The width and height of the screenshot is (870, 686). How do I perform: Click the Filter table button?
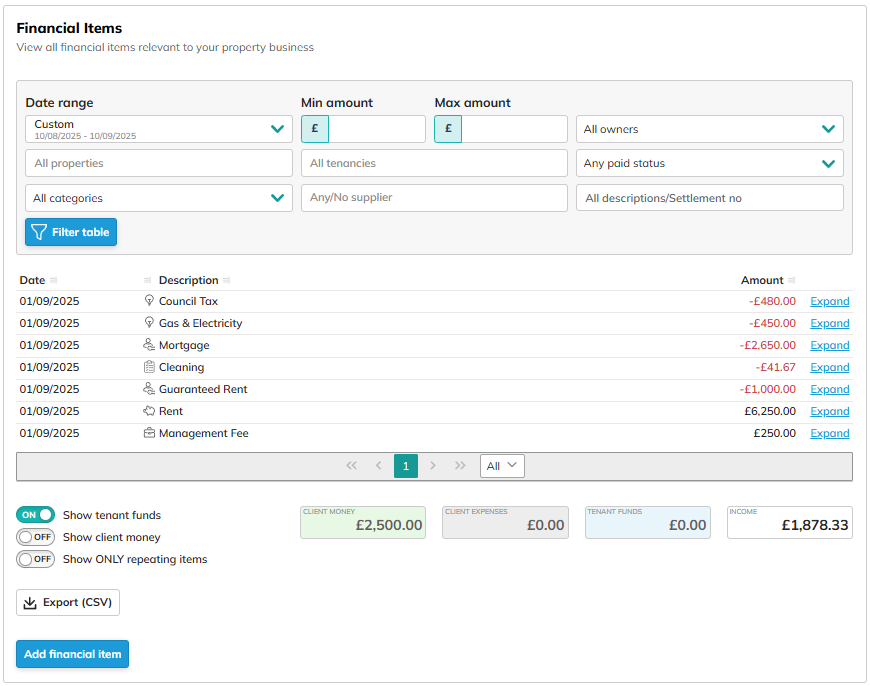point(71,232)
